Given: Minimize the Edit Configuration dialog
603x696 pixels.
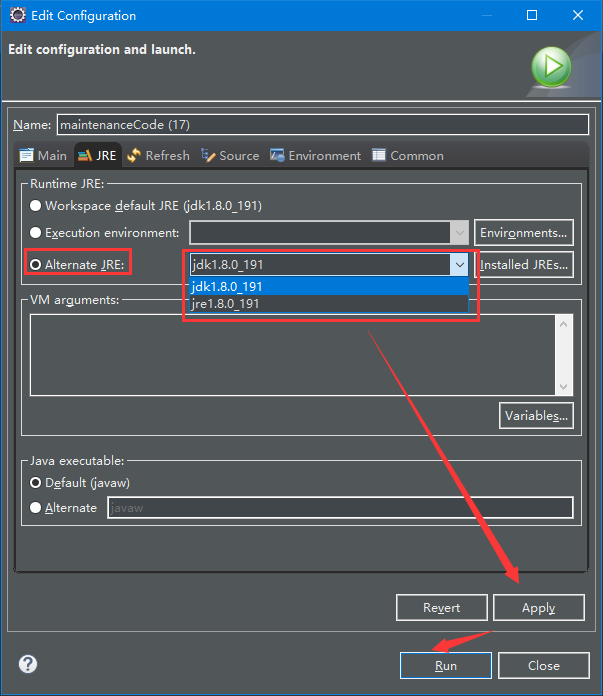Looking at the screenshot, I should click(x=487, y=15).
